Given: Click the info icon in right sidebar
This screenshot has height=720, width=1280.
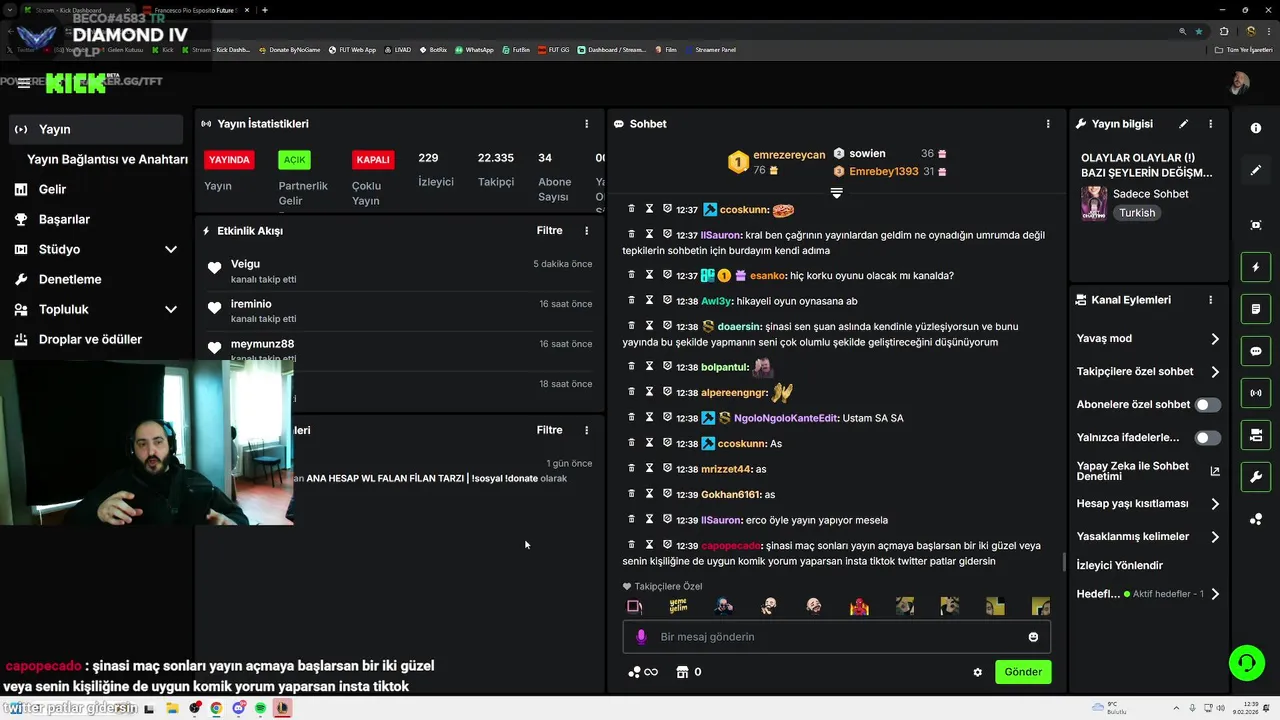Looking at the screenshot, I should coord(1256,128).
